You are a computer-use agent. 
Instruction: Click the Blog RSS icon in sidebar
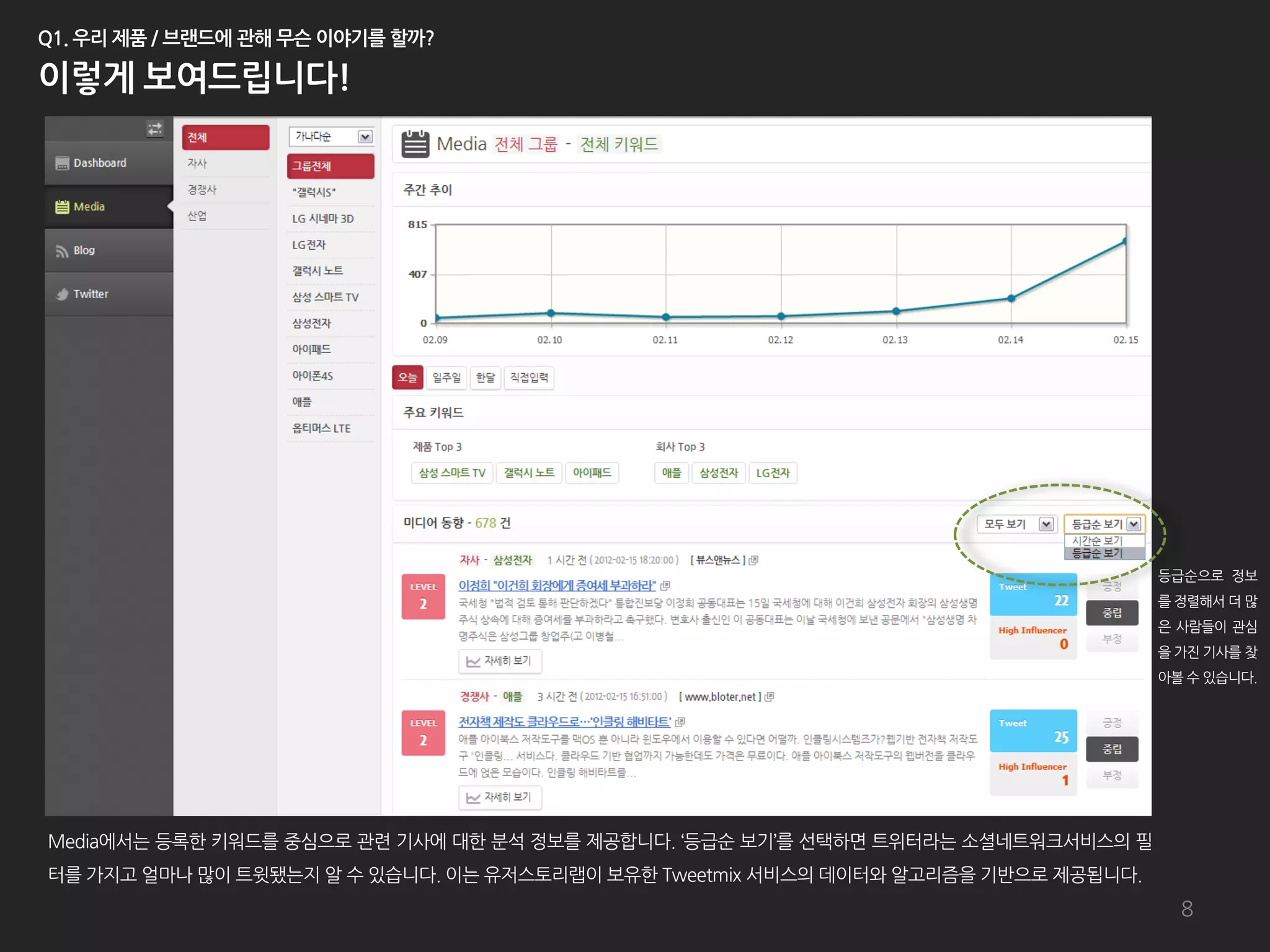pyautogui.click(x=62, y=251)
